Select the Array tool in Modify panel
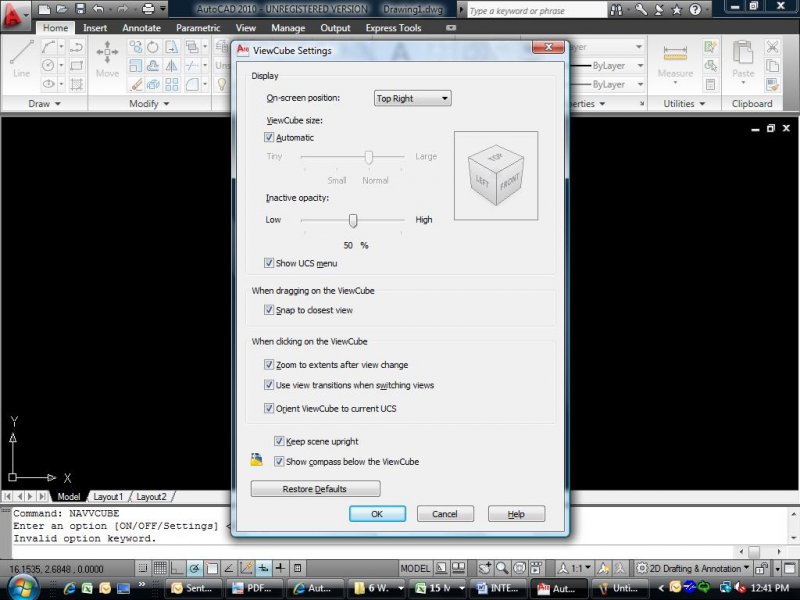800x600 pixels. [x=171, y=84]
